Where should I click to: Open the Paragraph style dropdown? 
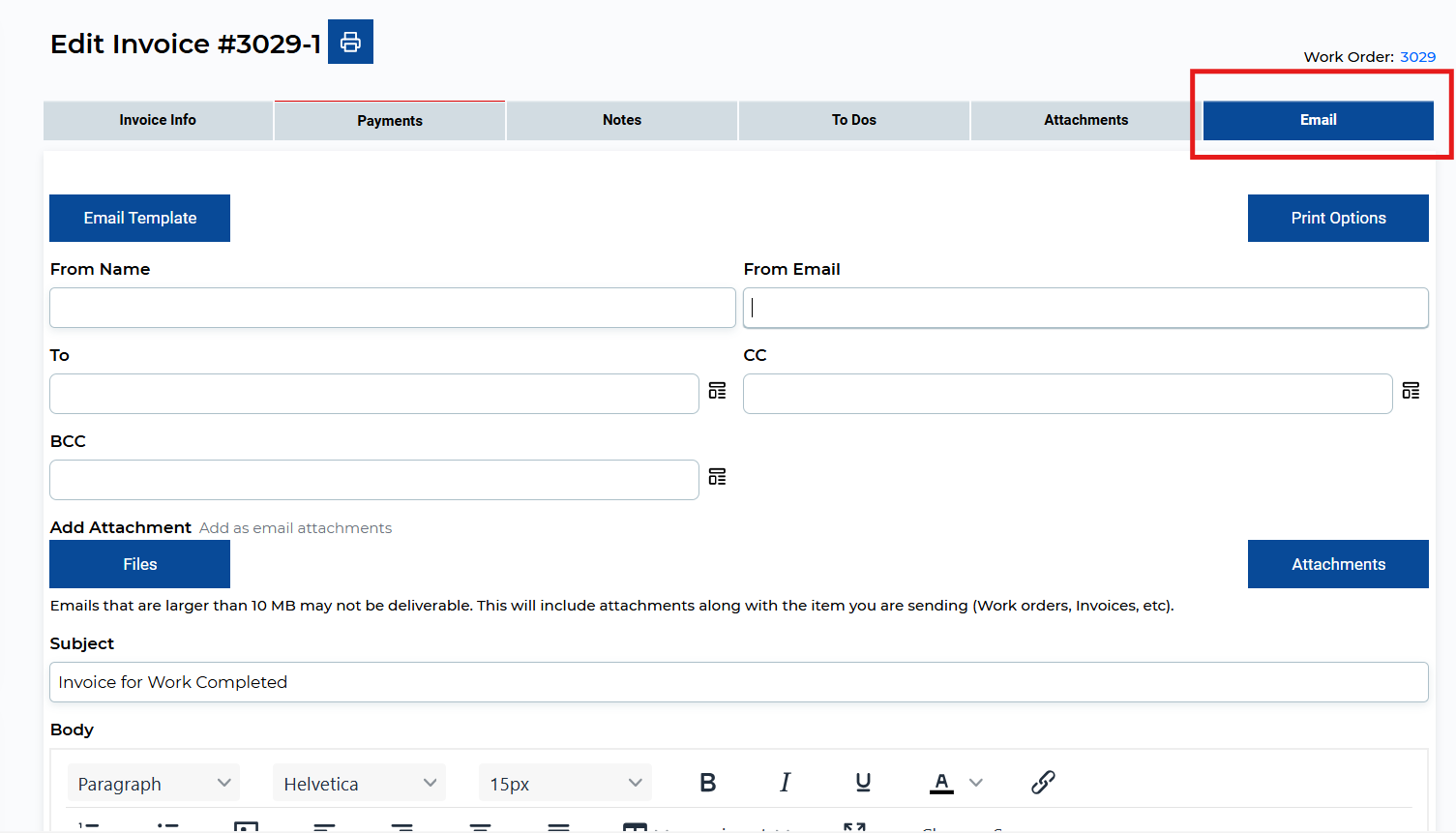(154, 784)
